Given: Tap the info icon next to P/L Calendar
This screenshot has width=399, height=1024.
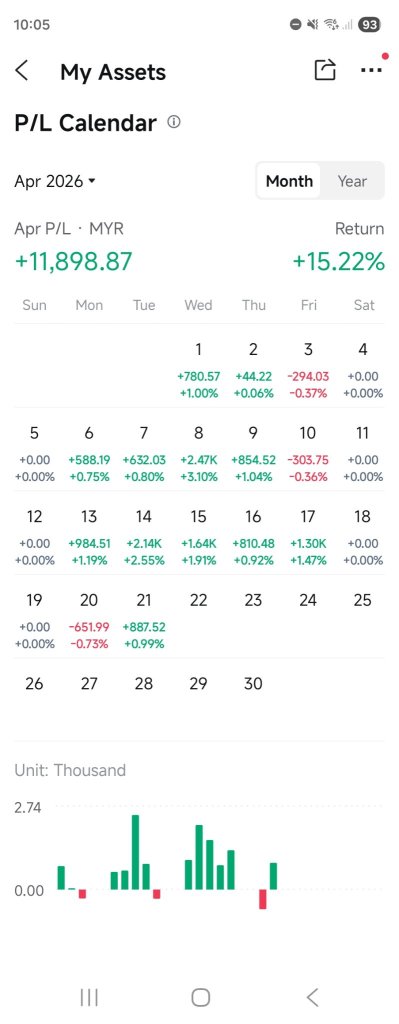Looking at the screenshot, I should click(174, 122).
